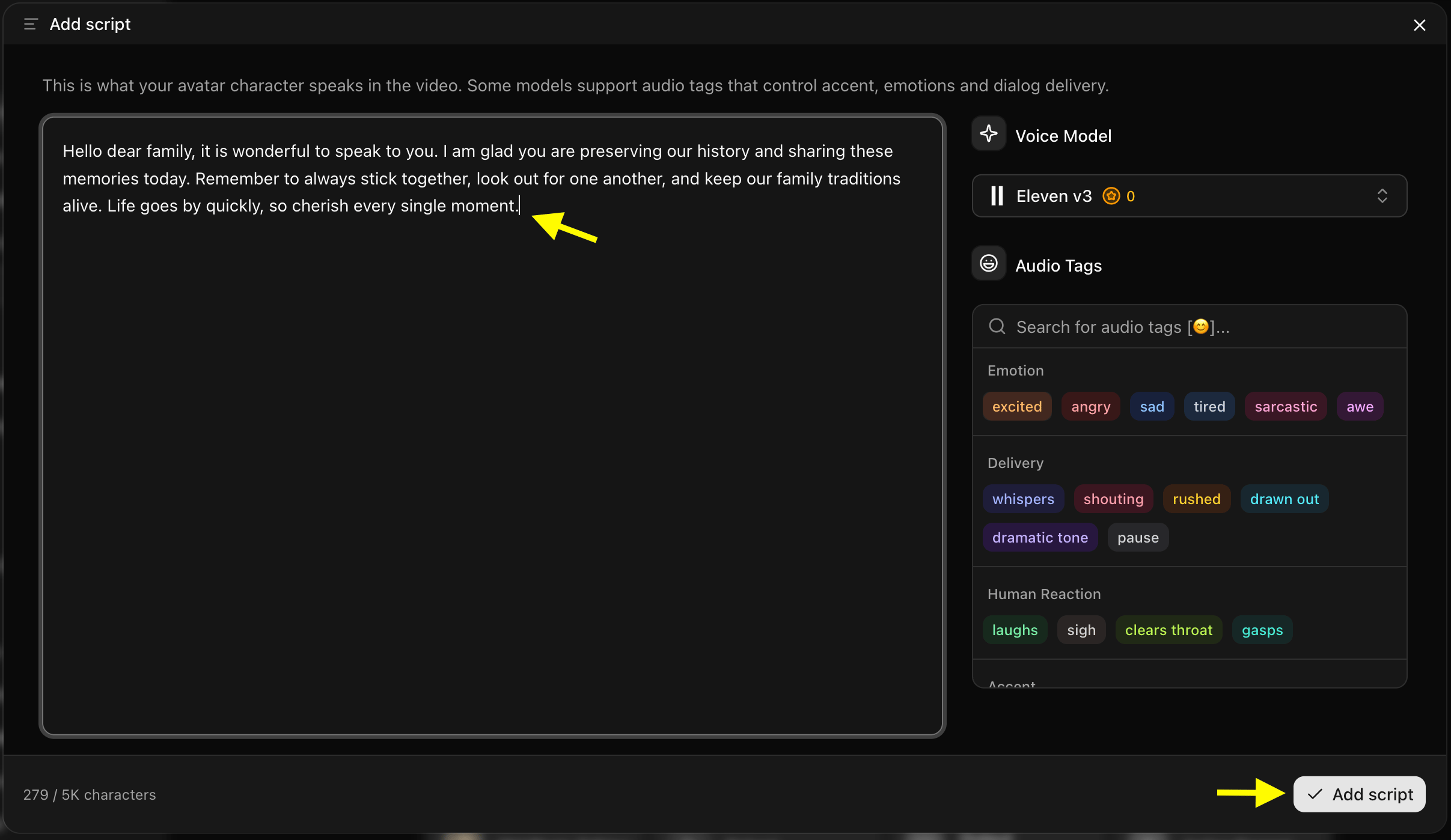Insert the clears throat reaction tag
Viewport: 1451px width, 840px height.
(1168, 630)
